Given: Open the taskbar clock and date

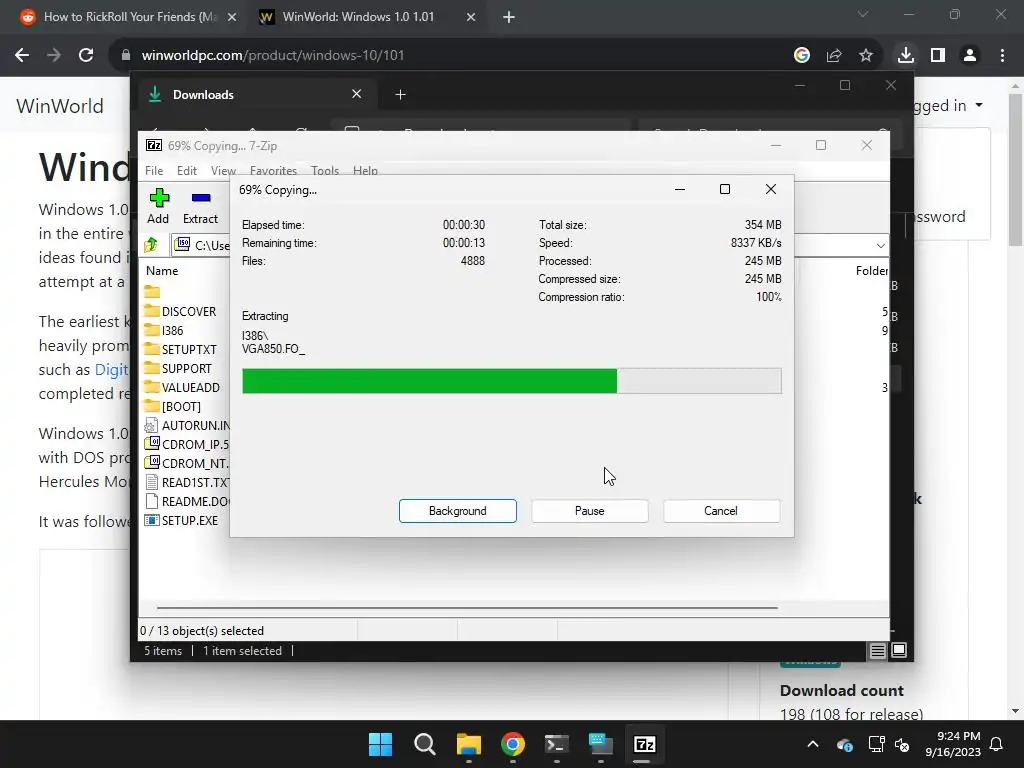Looking at the screenshot, I should coord(953,744).
